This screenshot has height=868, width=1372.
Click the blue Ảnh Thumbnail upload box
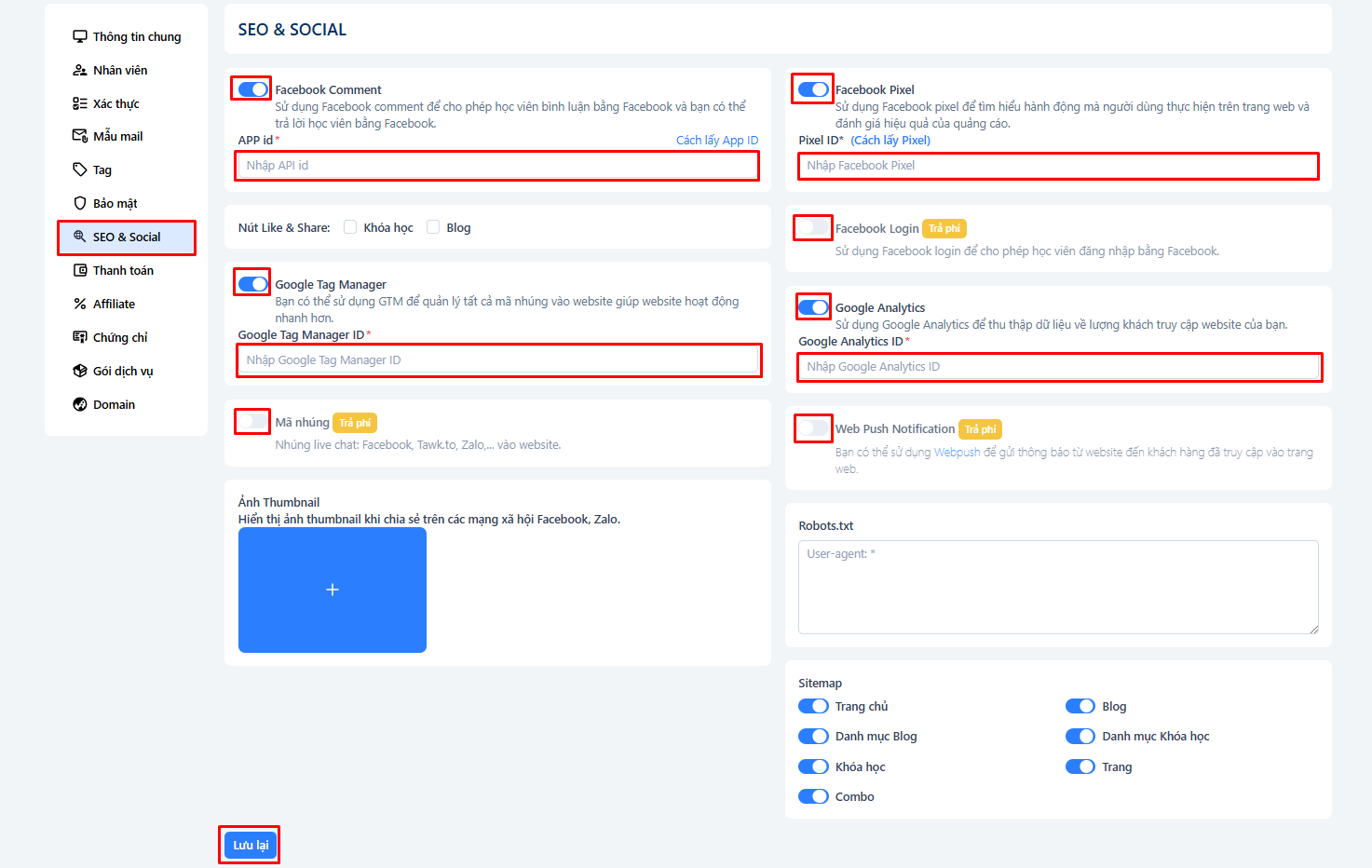tap(333, 590)
